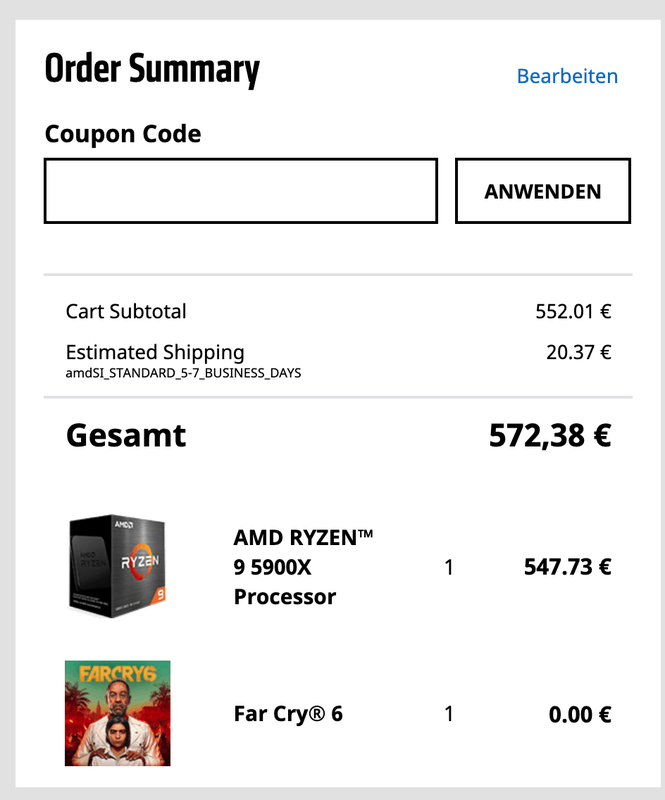Open the AMD Ryzen processor box thumbnail
The height and width of the screenshot is (800, 665).
click(117, 566)
